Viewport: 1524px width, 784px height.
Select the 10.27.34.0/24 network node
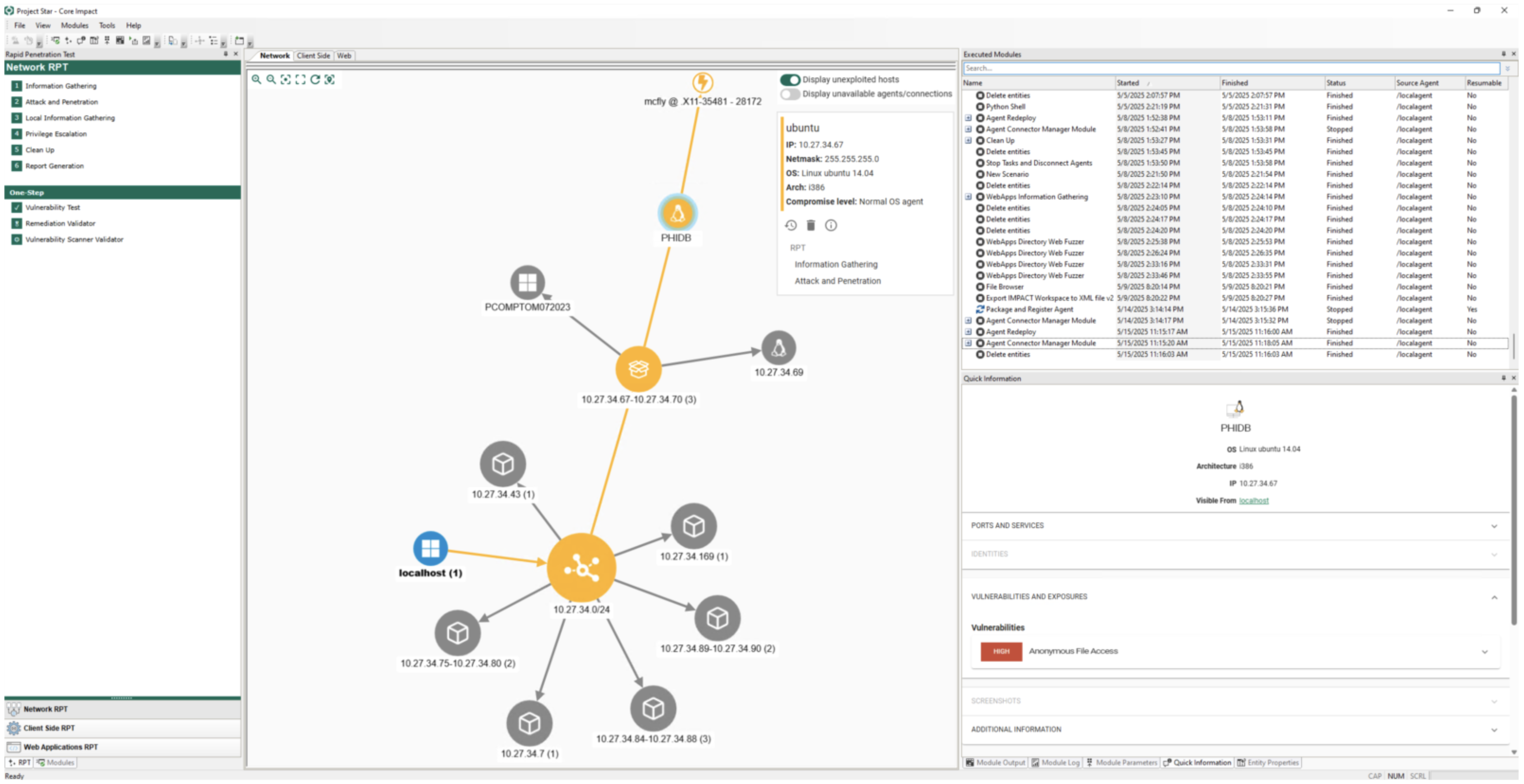(581, 568)
